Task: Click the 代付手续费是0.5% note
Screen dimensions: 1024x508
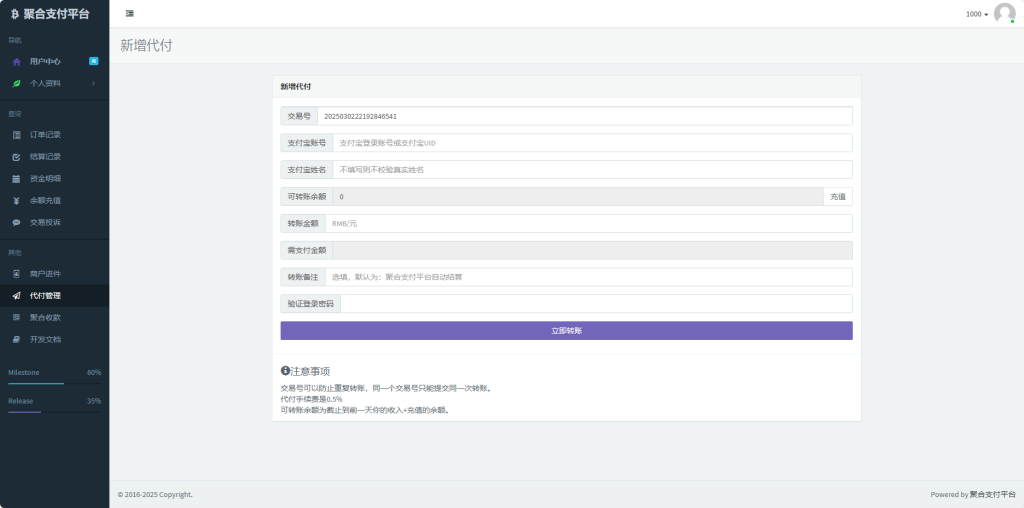Action: coord(312,399)
